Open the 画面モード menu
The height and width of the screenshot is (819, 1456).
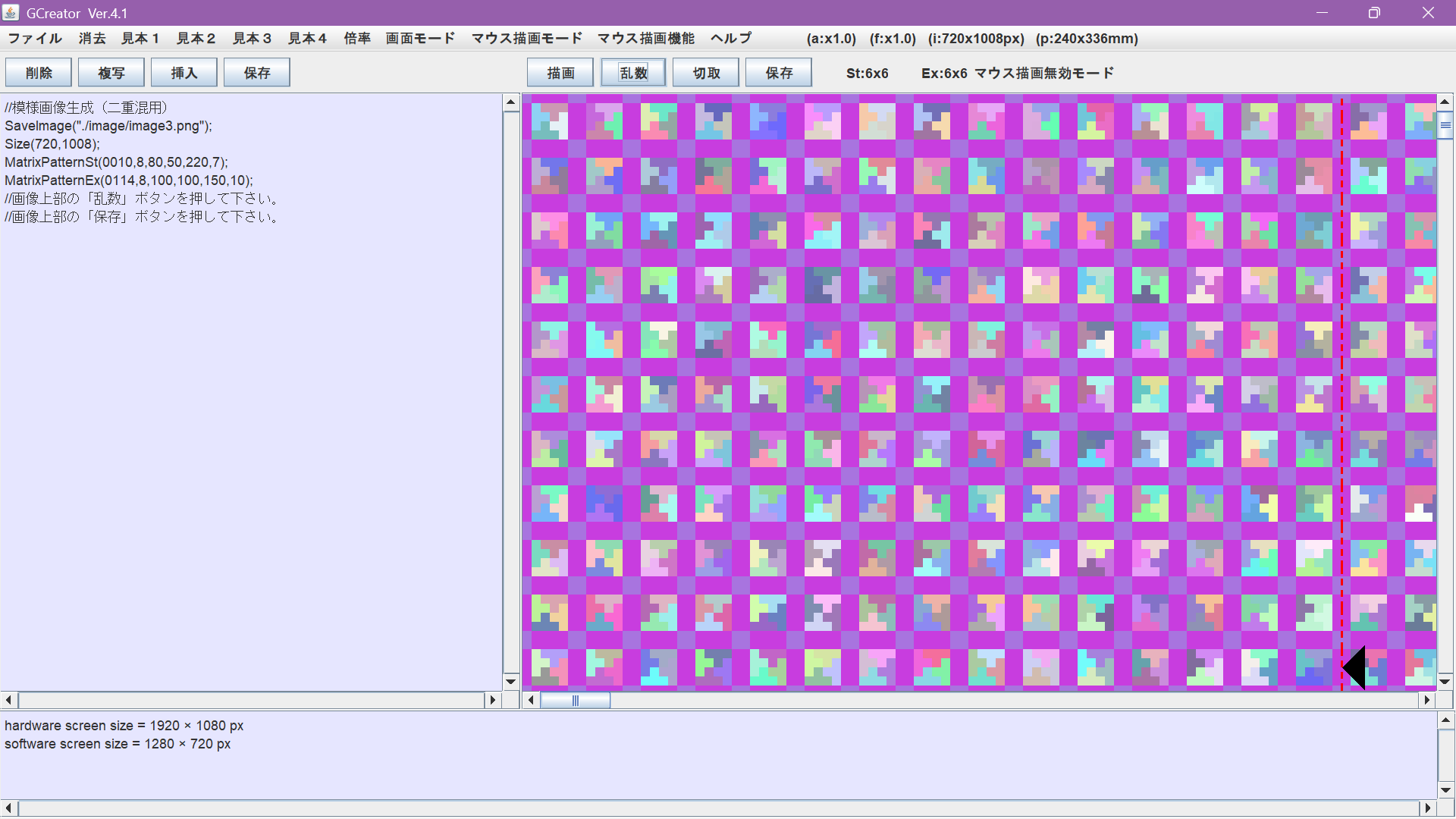click(419, 39)
